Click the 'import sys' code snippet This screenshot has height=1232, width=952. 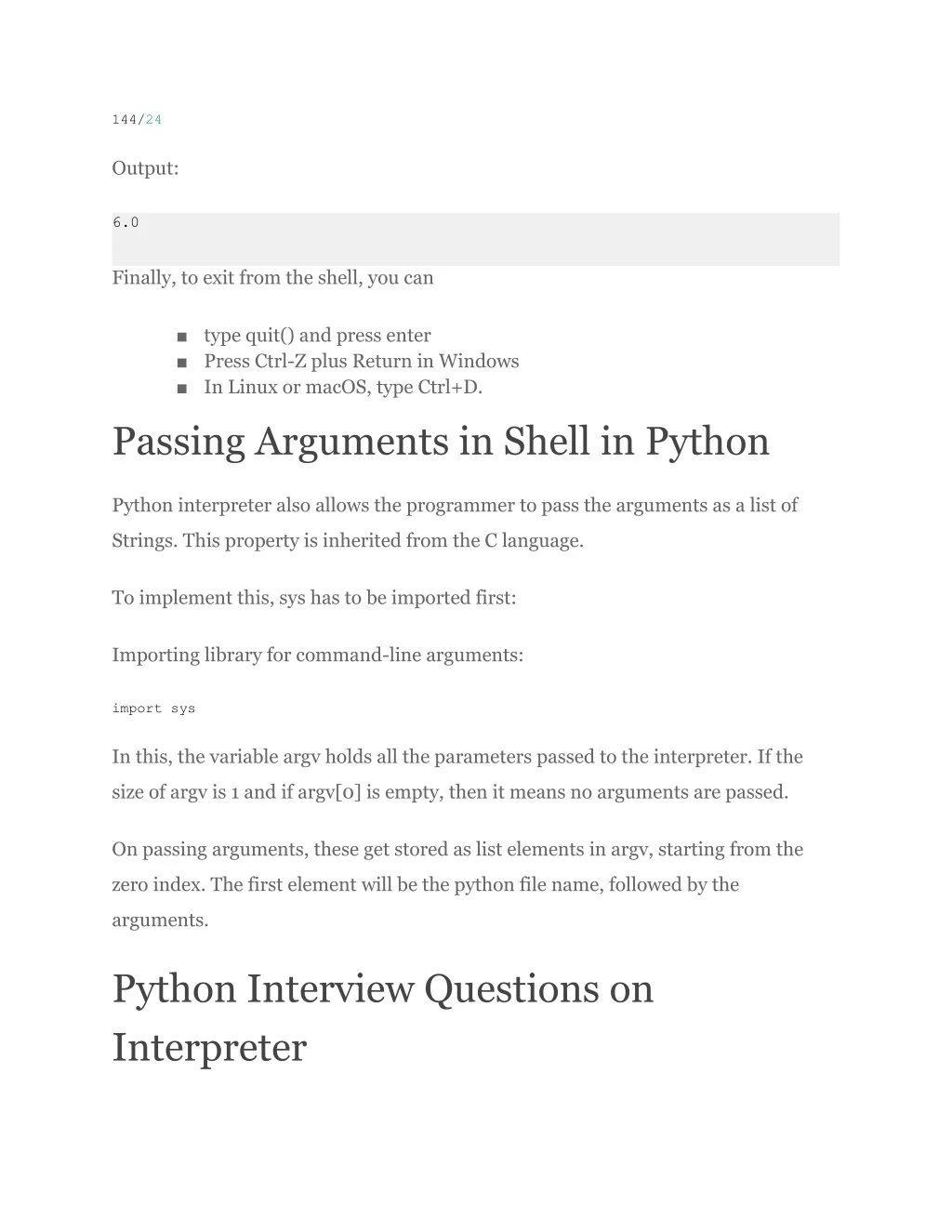[153, 709]
